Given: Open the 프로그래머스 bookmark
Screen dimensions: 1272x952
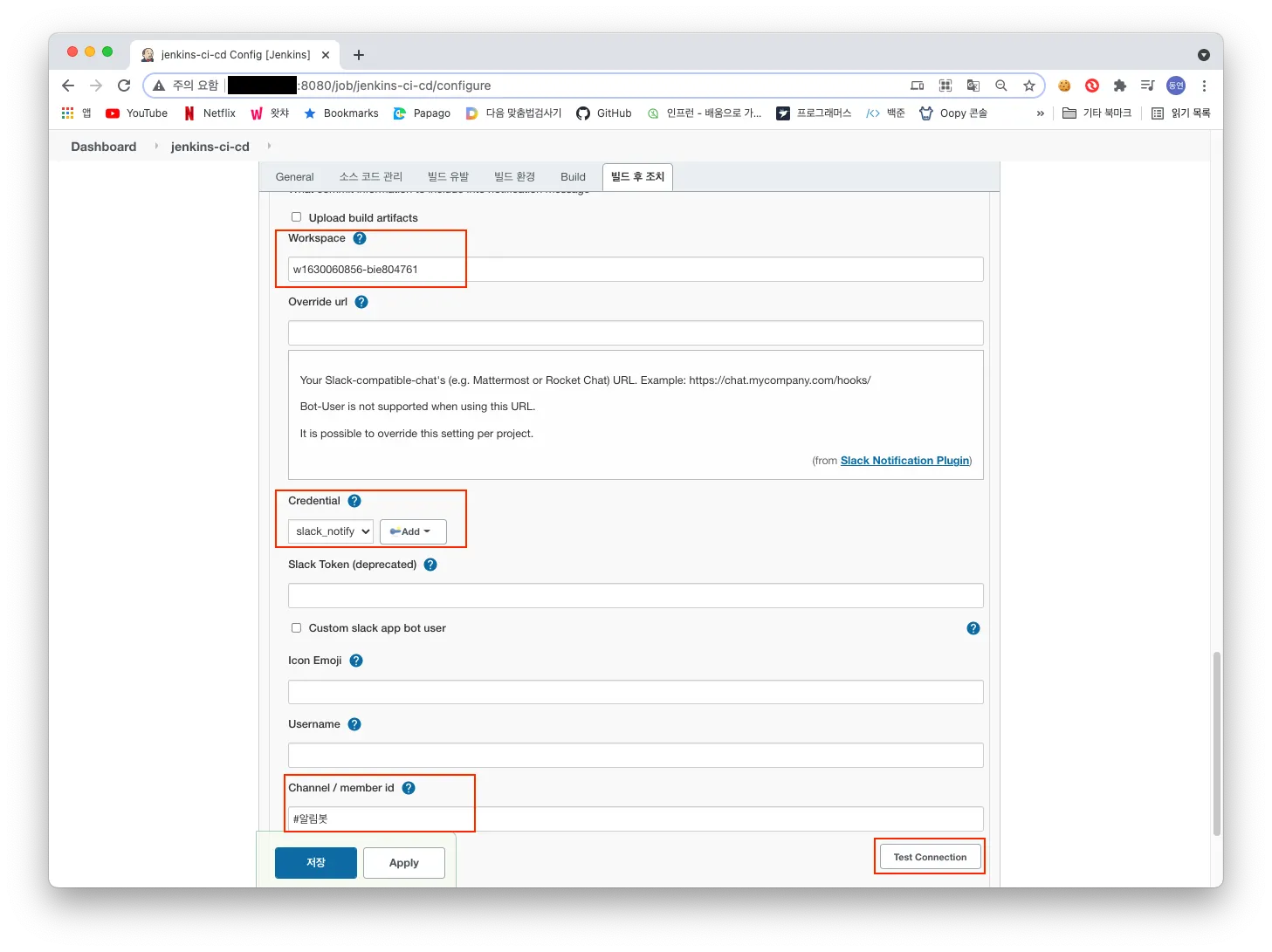Looking at the screenshot, I should click(814, 113).
